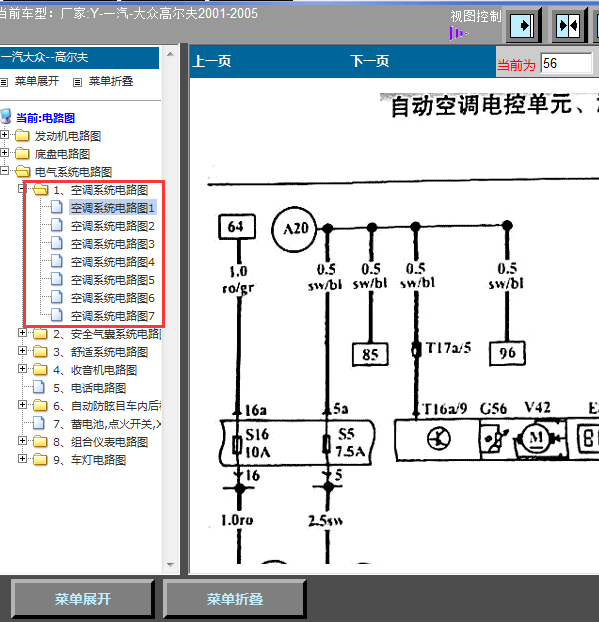
Task: Open the 空调系统电路图5 tree item
Action: 113,280
